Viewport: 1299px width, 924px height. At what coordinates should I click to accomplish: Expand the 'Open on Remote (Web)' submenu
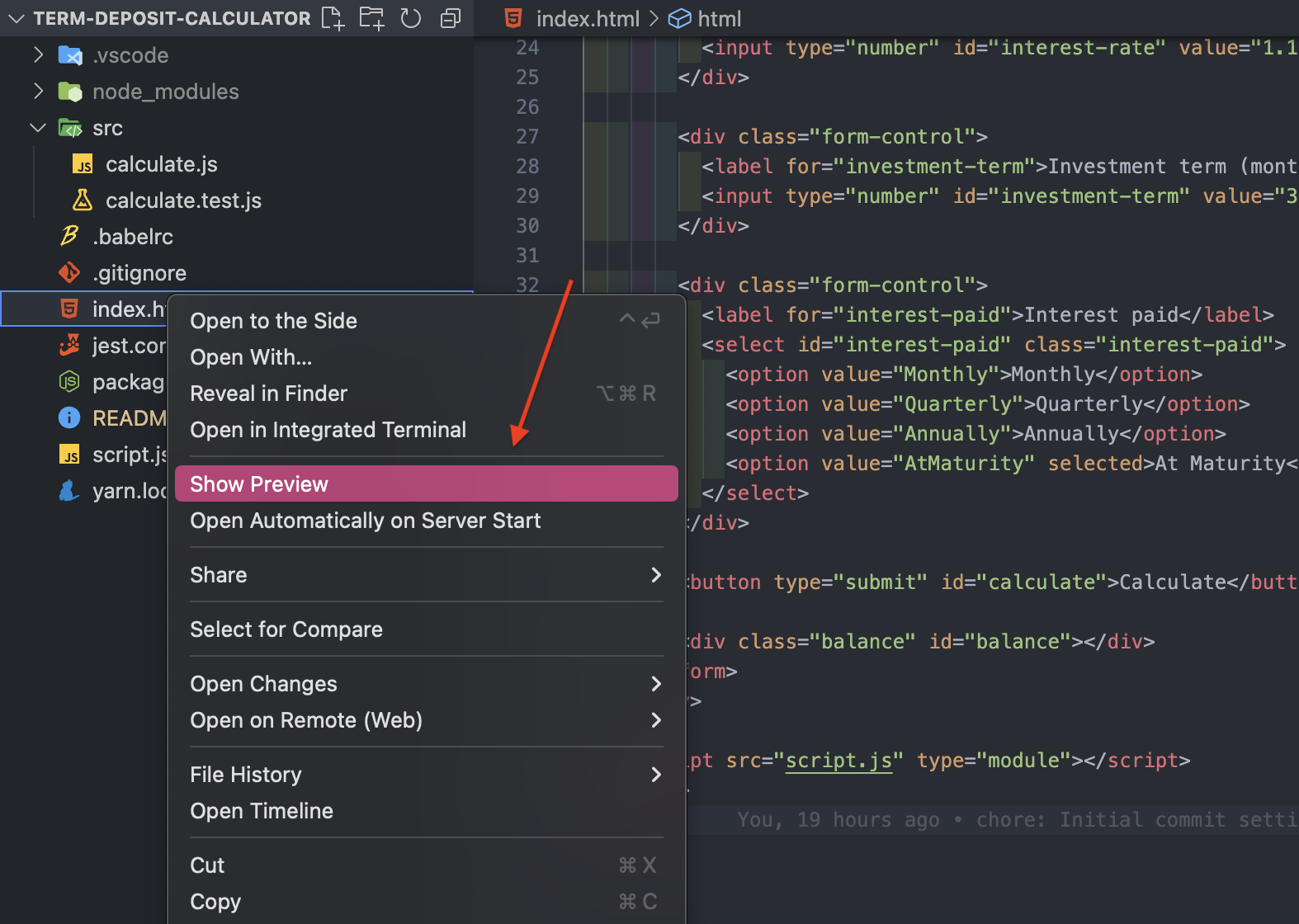(x=656, y=720)
